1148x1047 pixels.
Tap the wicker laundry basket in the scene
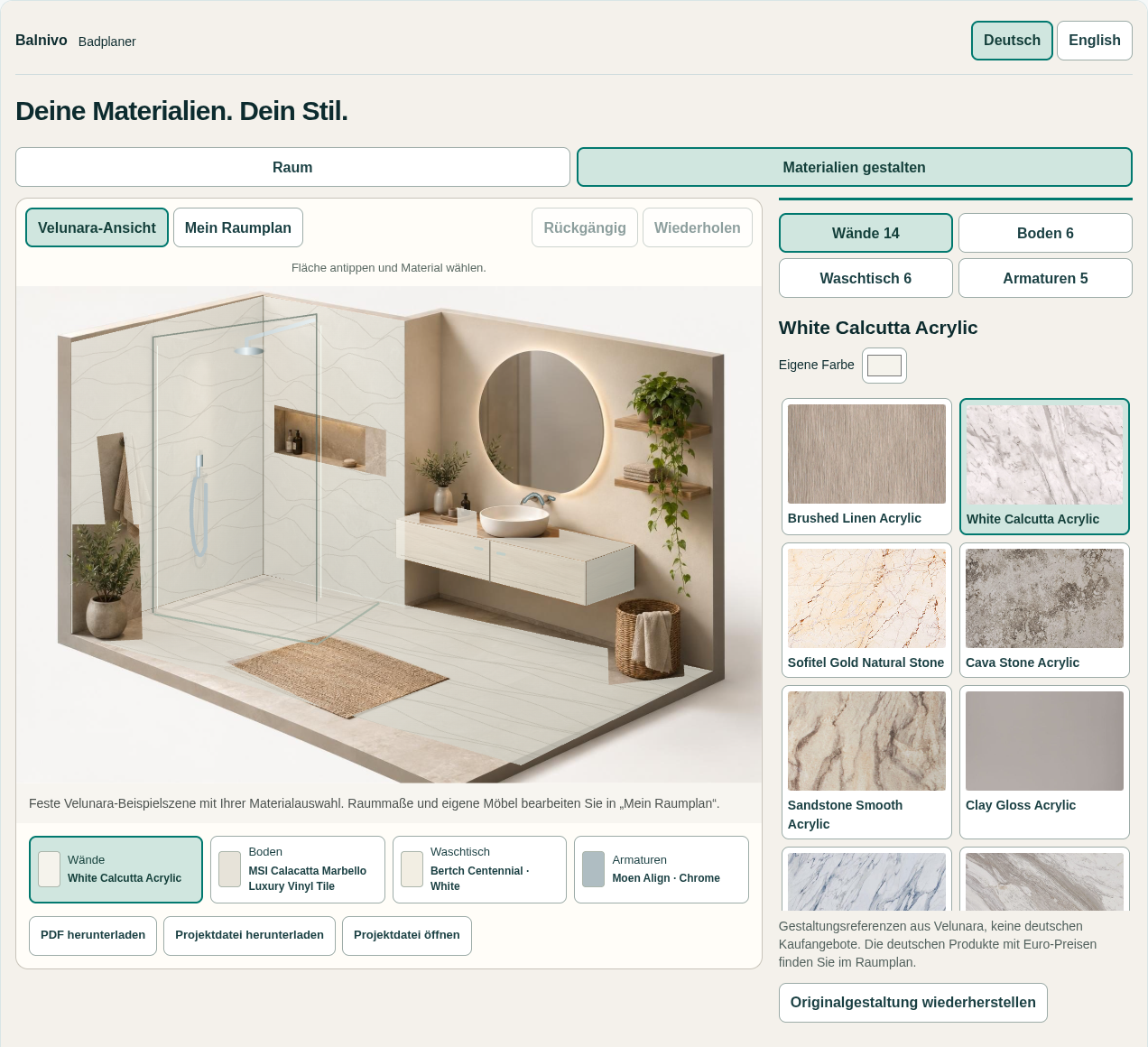click(x=648, y=639)
